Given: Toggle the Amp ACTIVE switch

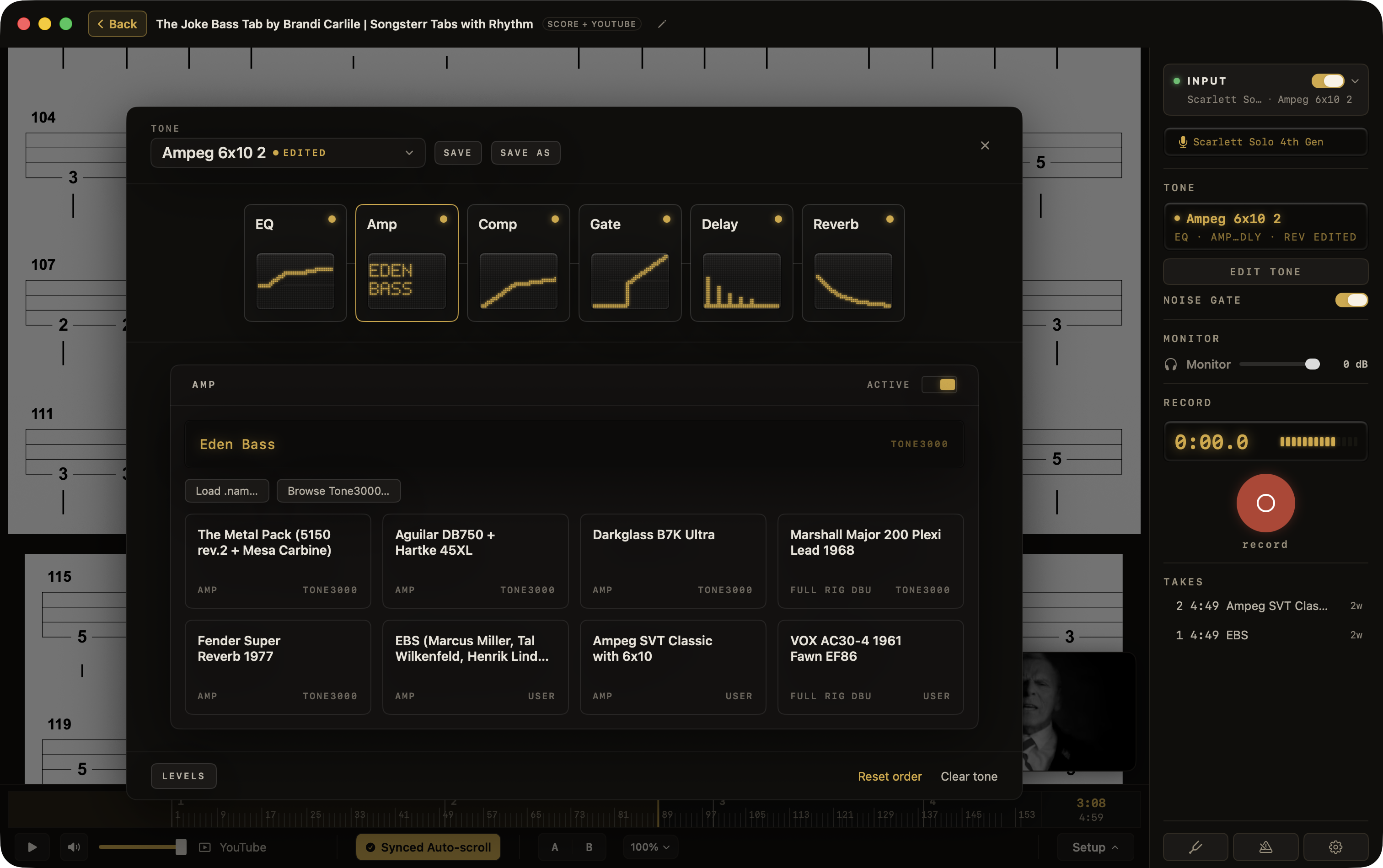Looking at the screenshot, I should pyautogui.click(x=939, y=385).
